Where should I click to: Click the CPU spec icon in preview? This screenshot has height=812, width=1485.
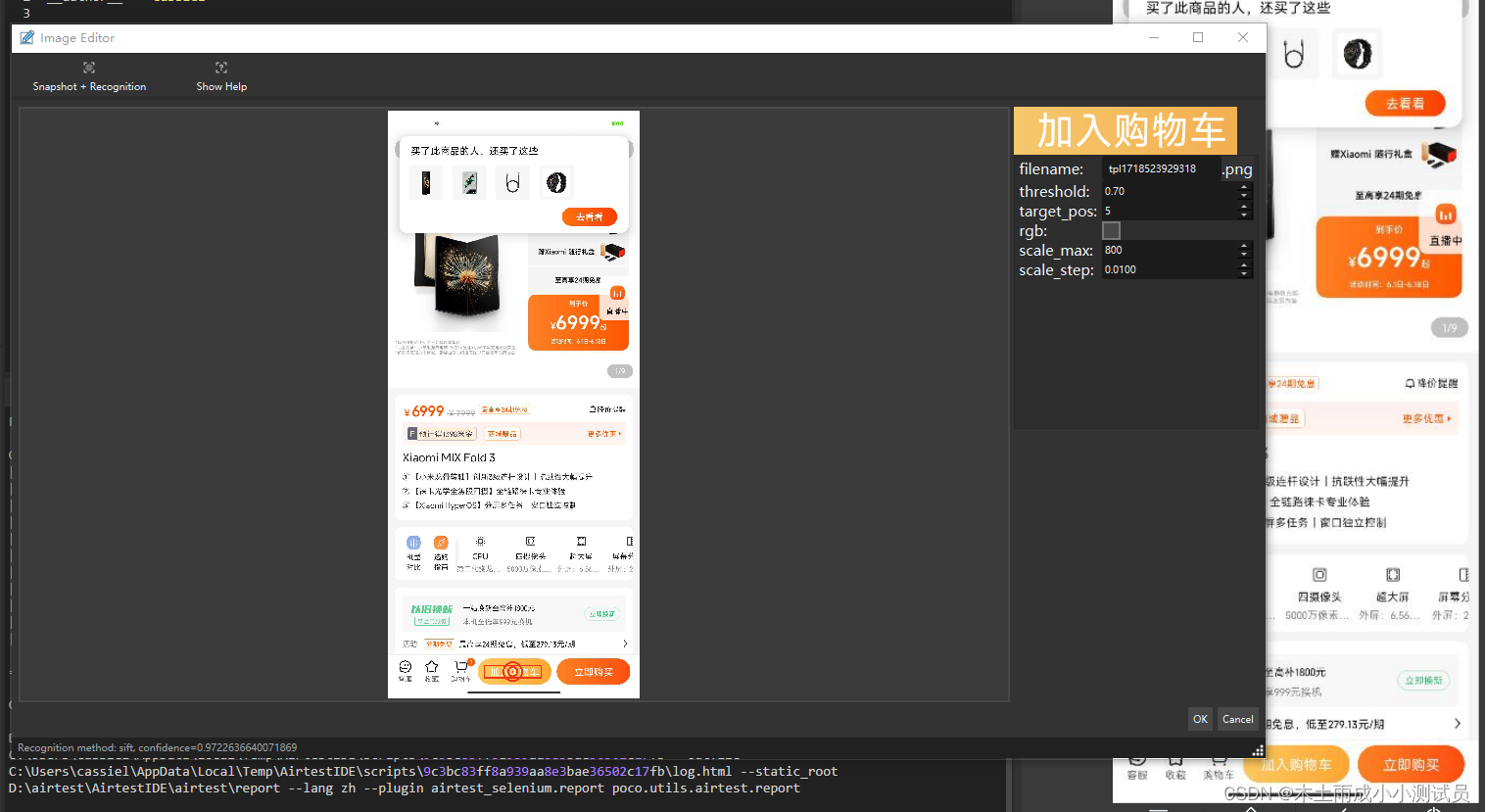coord(480,542)
